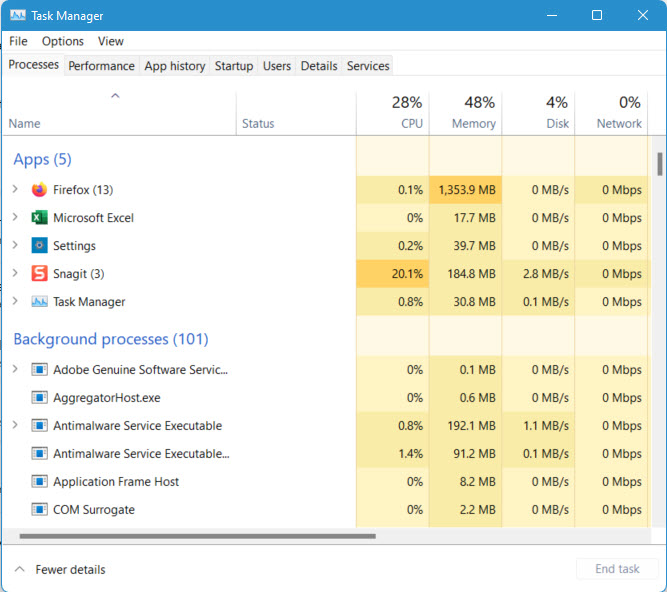Click the Apps (5) group heading
This screenshot has width=667, height=592.
(x=42, y=159)
